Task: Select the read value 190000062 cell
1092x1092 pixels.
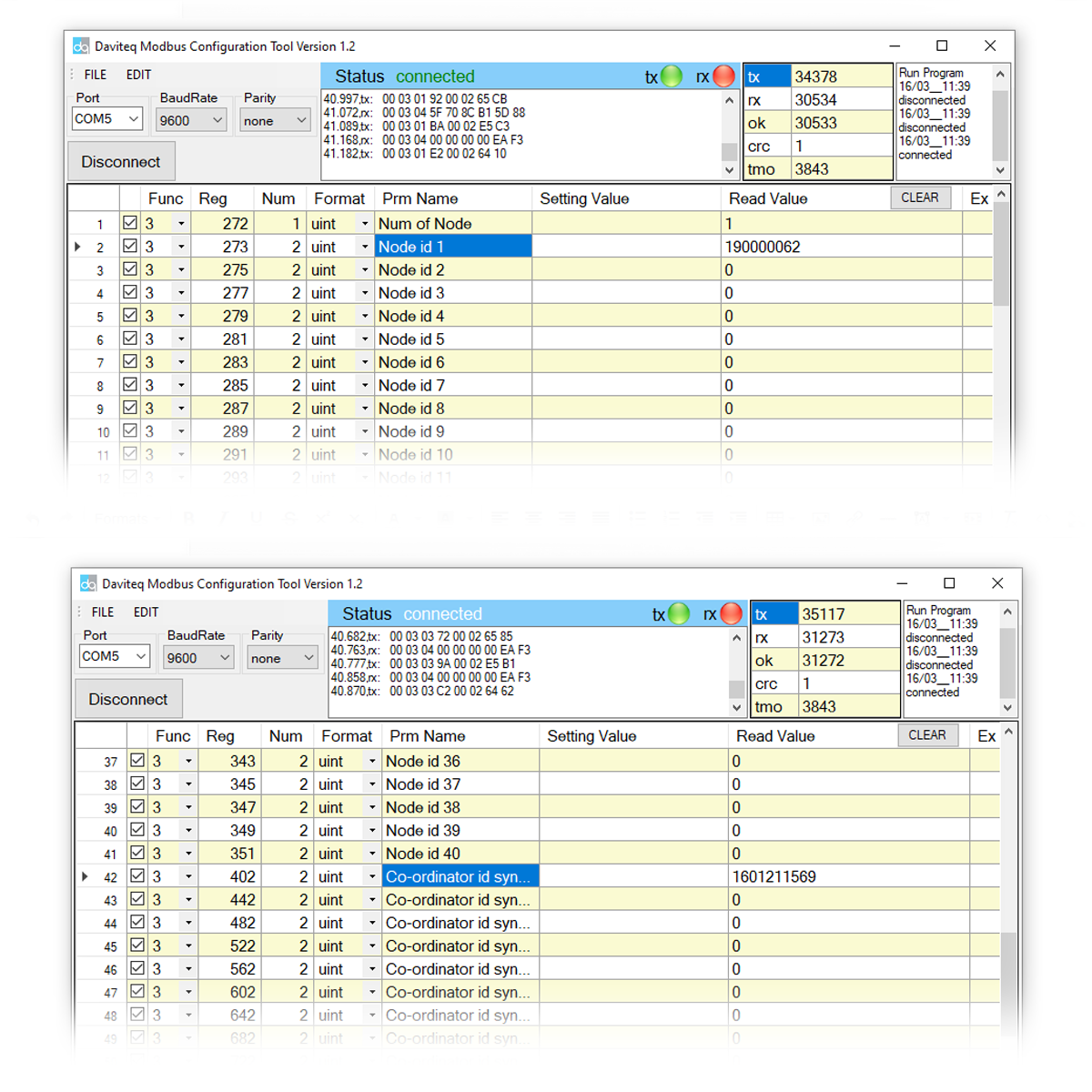Action: (x=842, y=247)
